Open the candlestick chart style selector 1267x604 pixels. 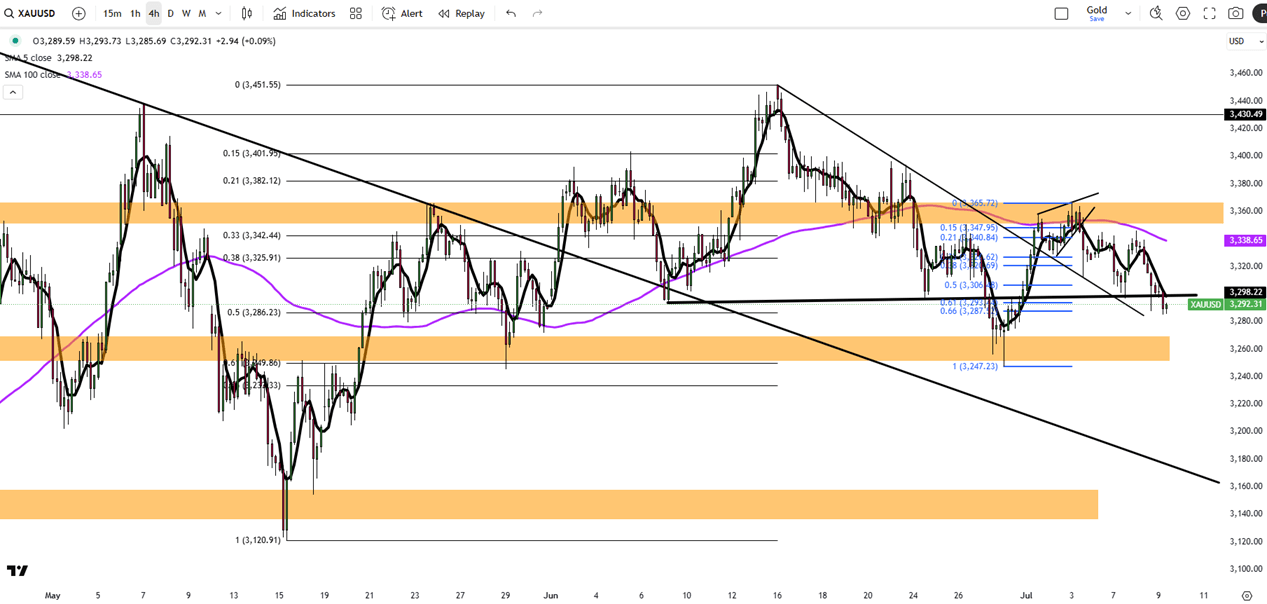(x=247, y=13)
